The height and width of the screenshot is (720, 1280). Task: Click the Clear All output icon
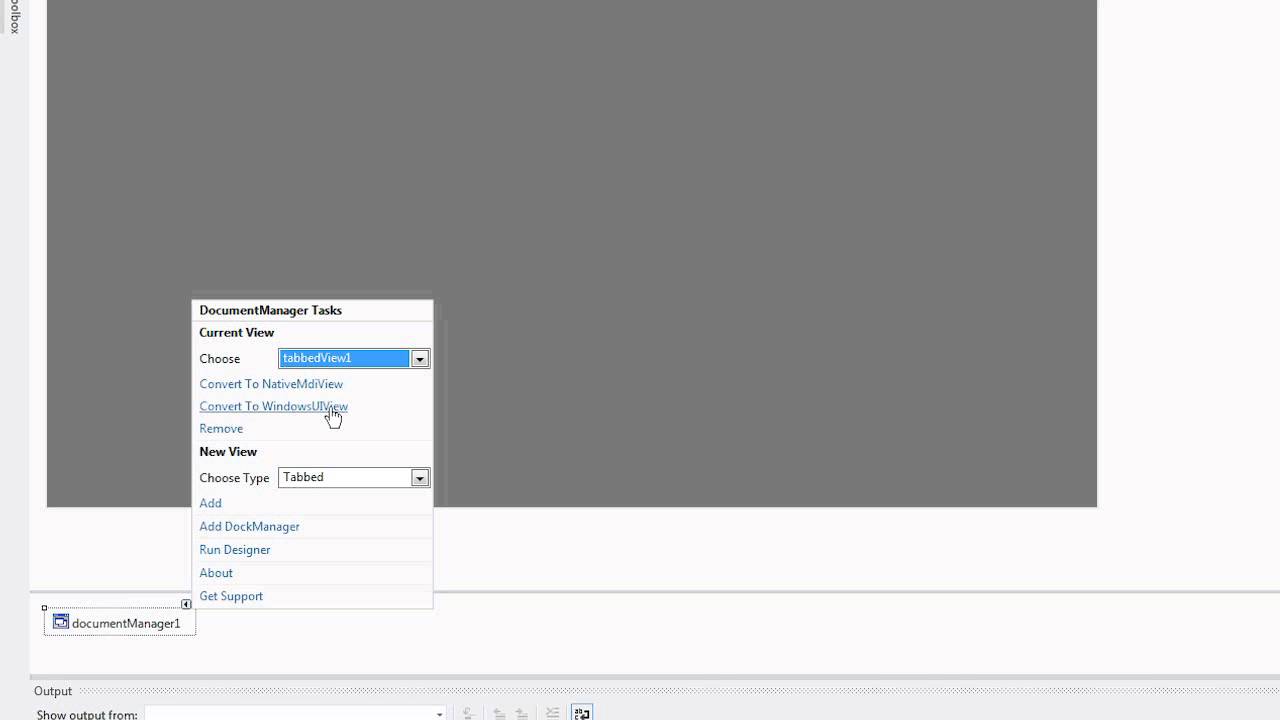tap(552, 714)
